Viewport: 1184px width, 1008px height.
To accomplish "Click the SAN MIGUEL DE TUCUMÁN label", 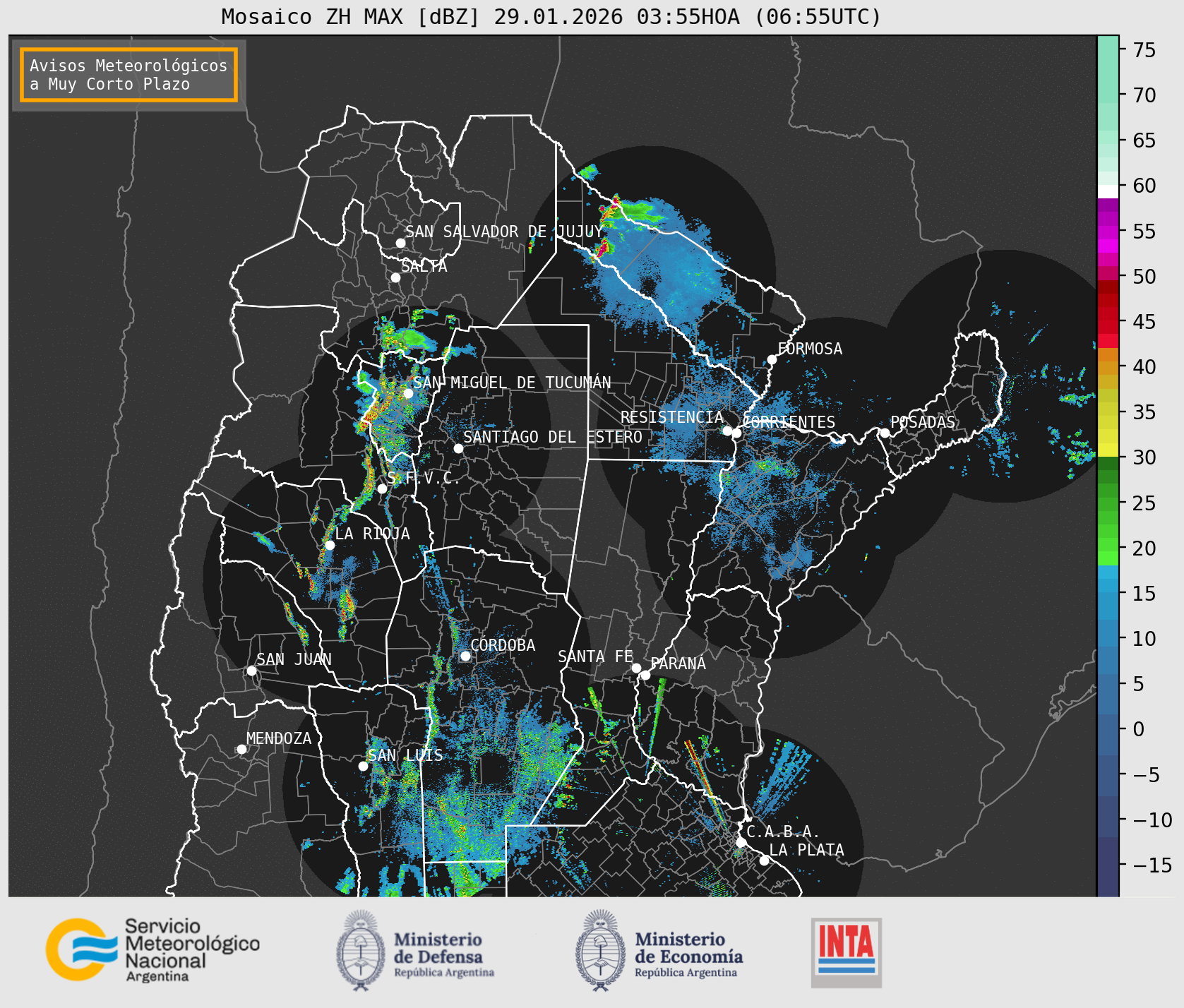I will point(512,383).
